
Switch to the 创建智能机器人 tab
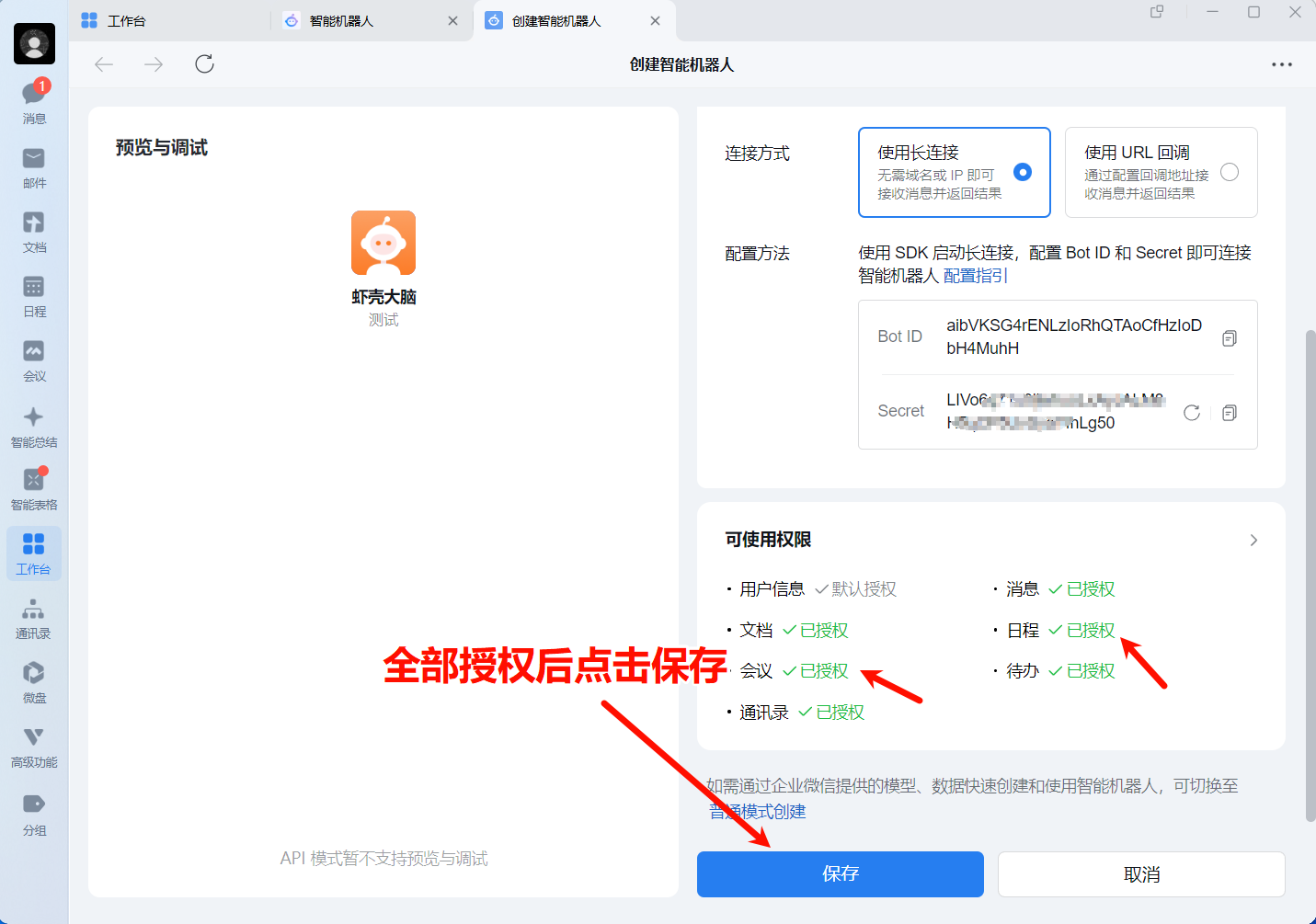coord(575,20)
